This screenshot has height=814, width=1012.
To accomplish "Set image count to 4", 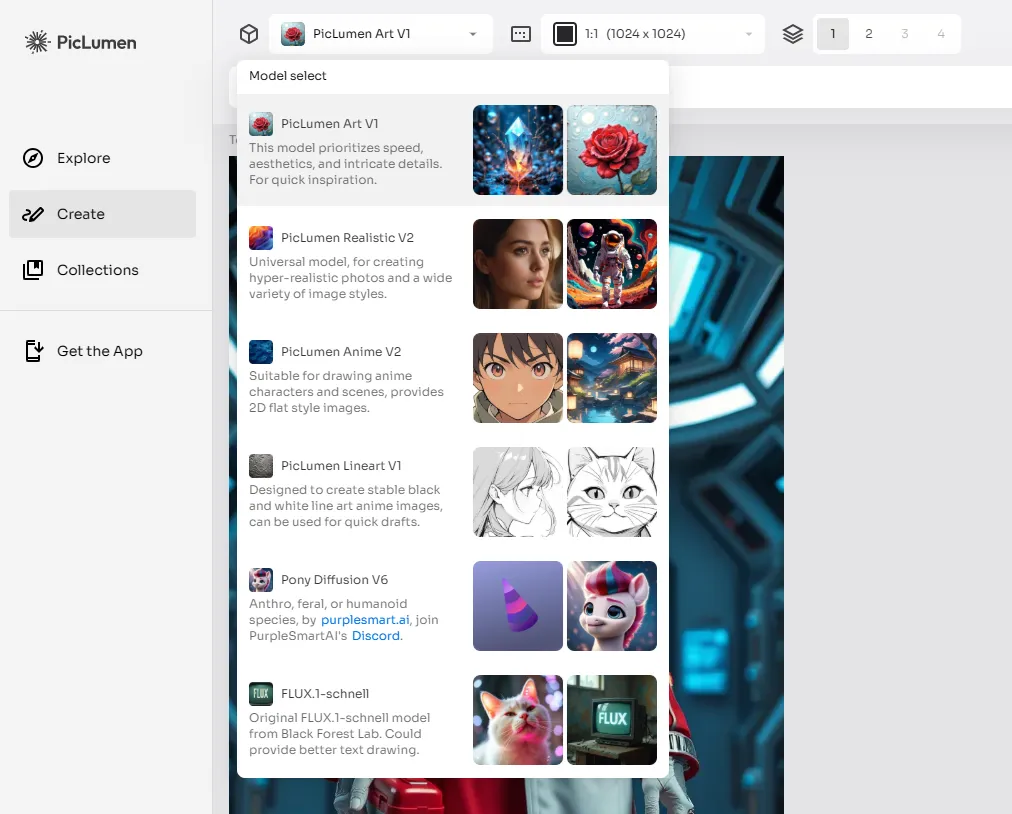I will [940, 34].
